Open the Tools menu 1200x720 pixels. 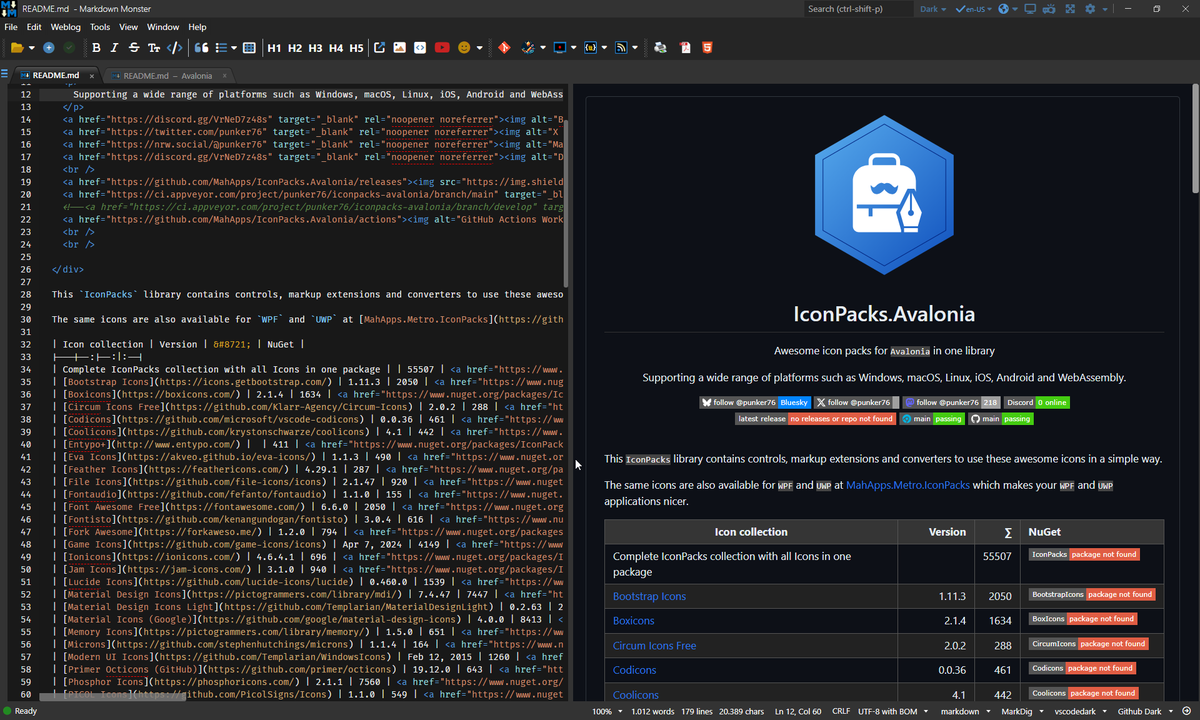coord(100,27)
